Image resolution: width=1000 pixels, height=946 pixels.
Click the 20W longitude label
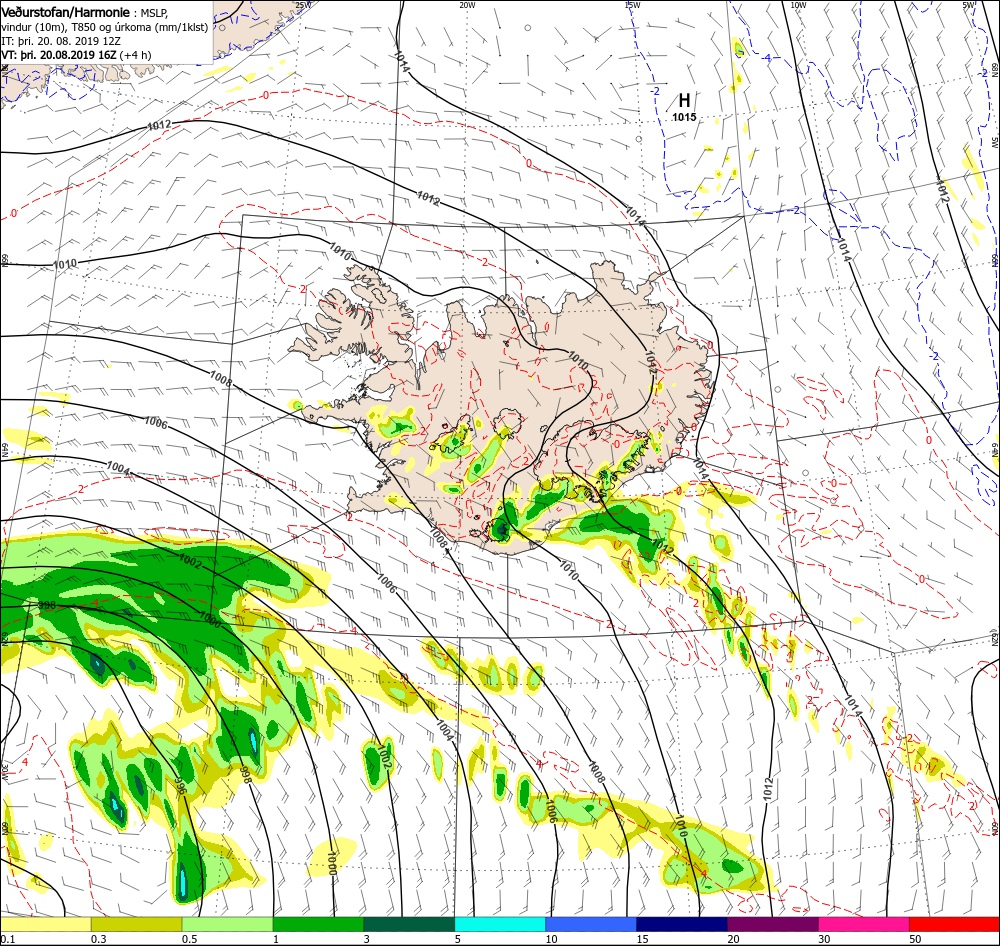point(467,5)
